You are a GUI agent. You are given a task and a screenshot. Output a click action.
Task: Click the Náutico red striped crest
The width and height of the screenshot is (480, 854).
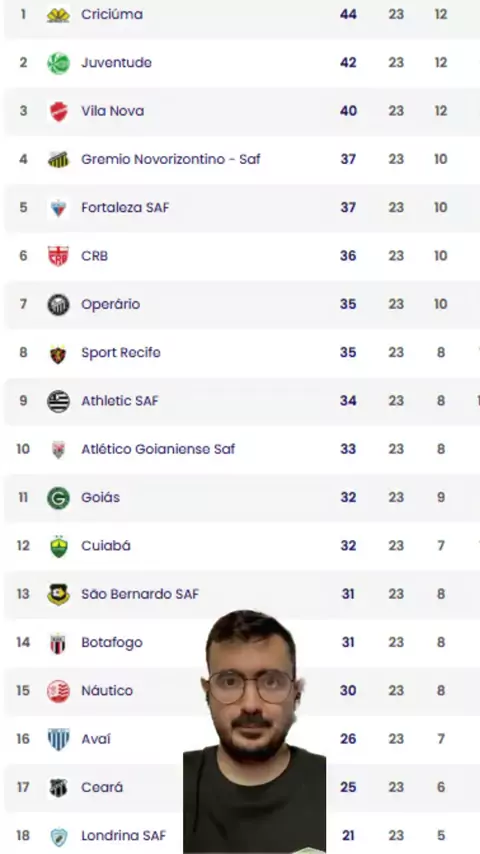pyautogui.click(x=58, y=691)
